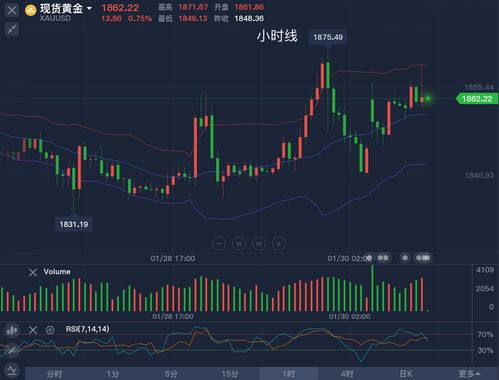Zoom out the chart with the minus circle

point(219,243)
